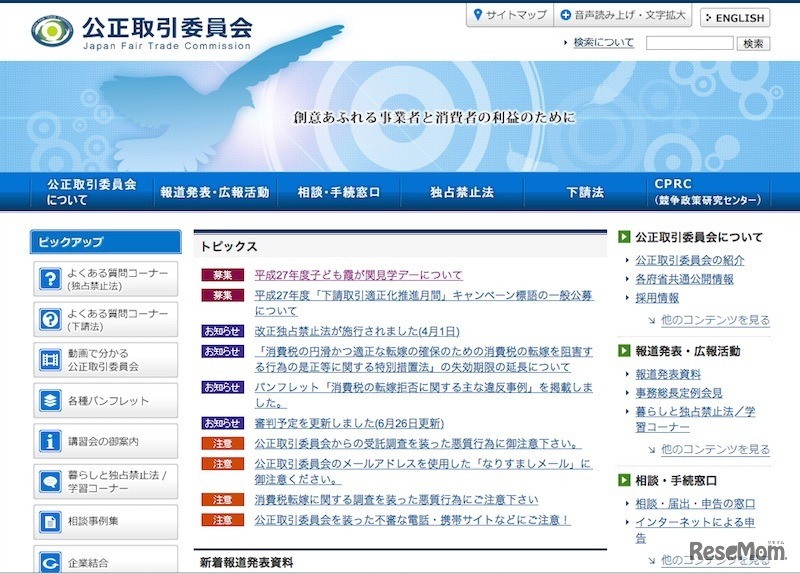The height and width of the screenshot is (574, 800).
Task: Open the 事務総長定例会見 link
Action: (679, 393)
